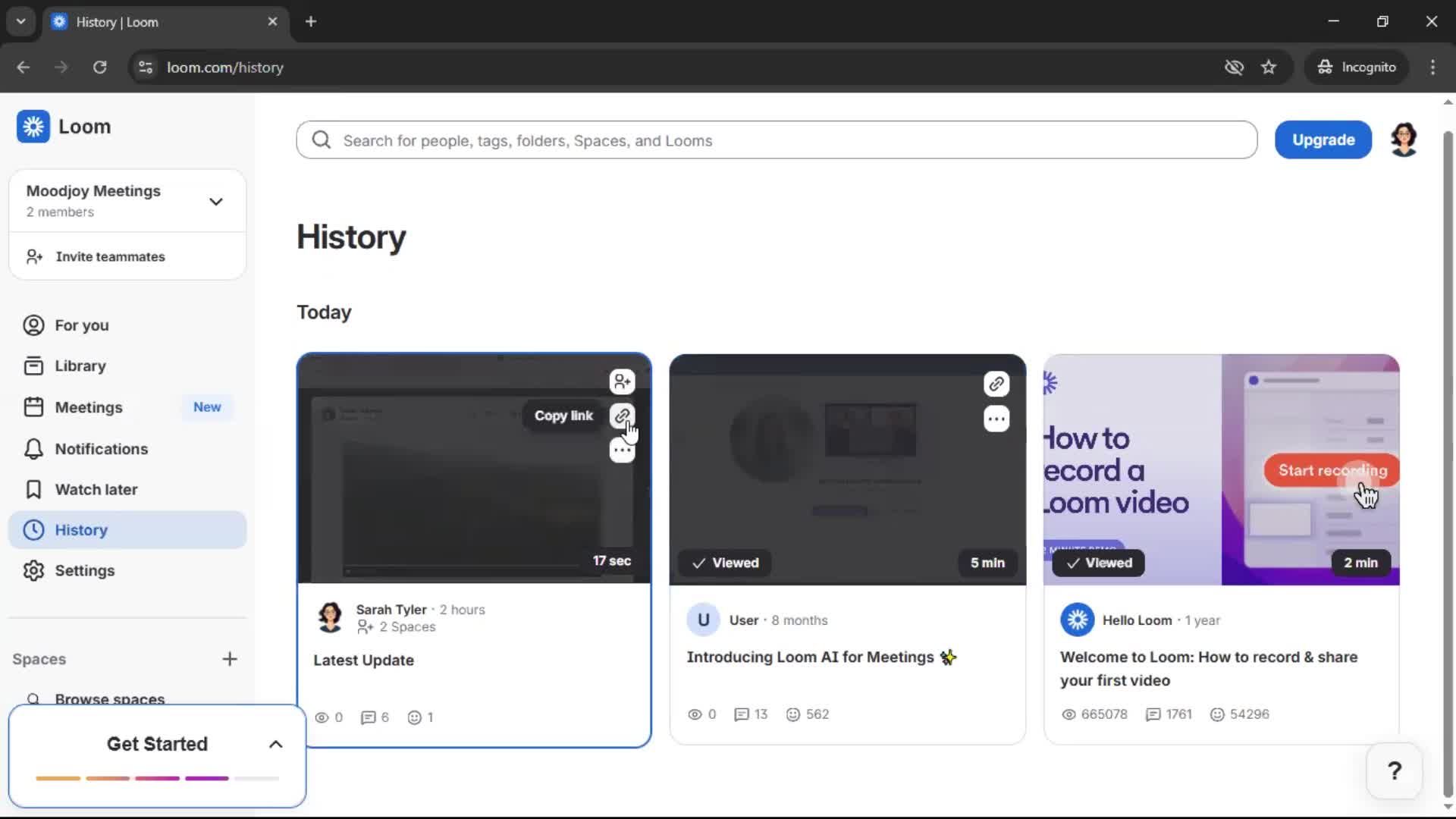Open more options on Introducing Loom AI card

(996, 419)
